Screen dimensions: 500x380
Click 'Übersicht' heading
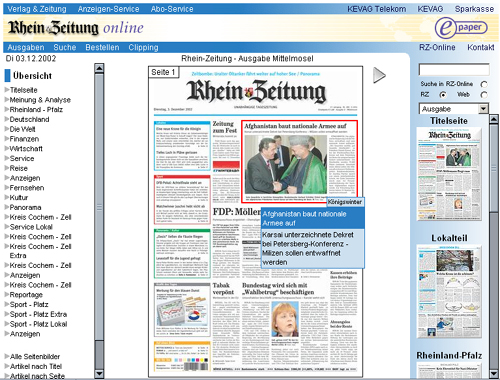coord(32,76)
